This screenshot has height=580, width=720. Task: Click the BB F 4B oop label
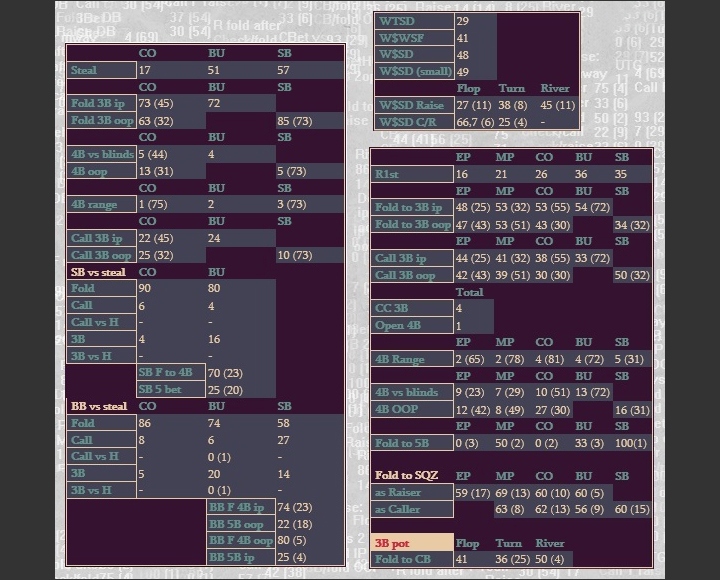(x=239, y=541)
